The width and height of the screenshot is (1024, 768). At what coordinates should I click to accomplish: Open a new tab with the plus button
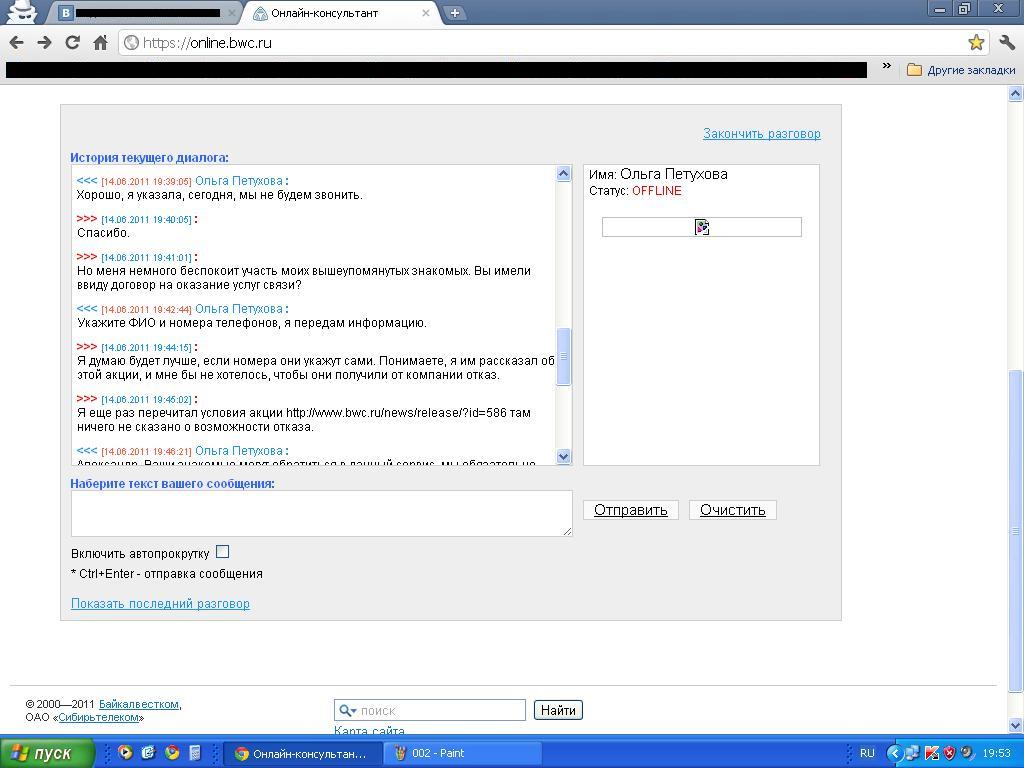point(454,13)
